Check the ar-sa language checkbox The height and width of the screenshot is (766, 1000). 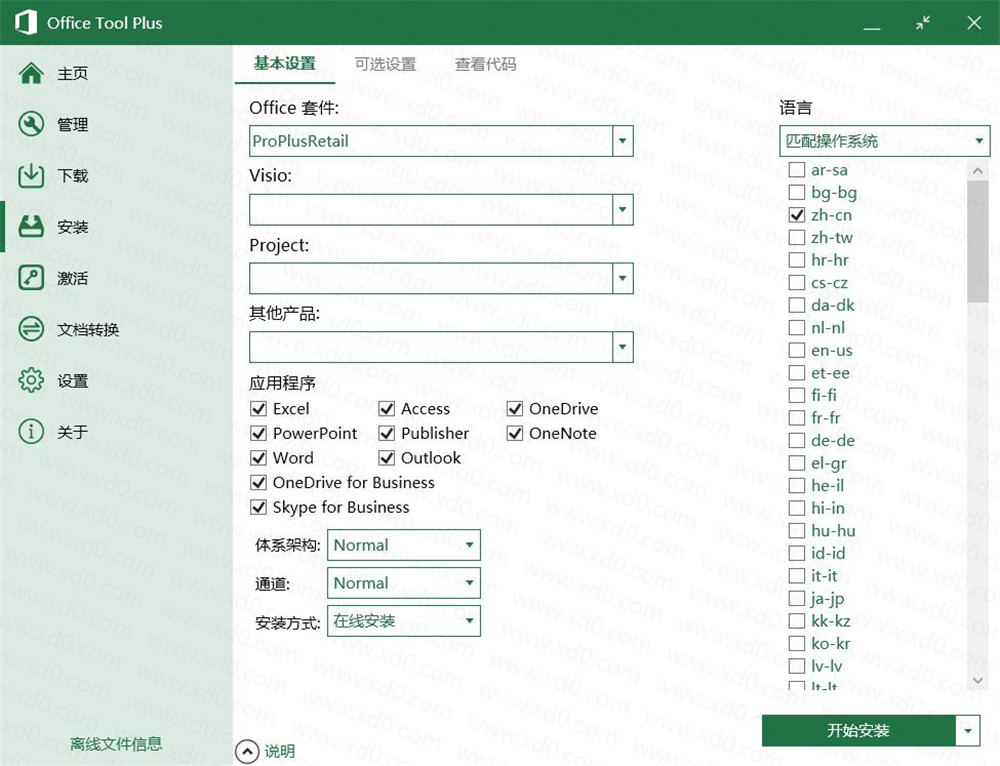coord(797,170)
